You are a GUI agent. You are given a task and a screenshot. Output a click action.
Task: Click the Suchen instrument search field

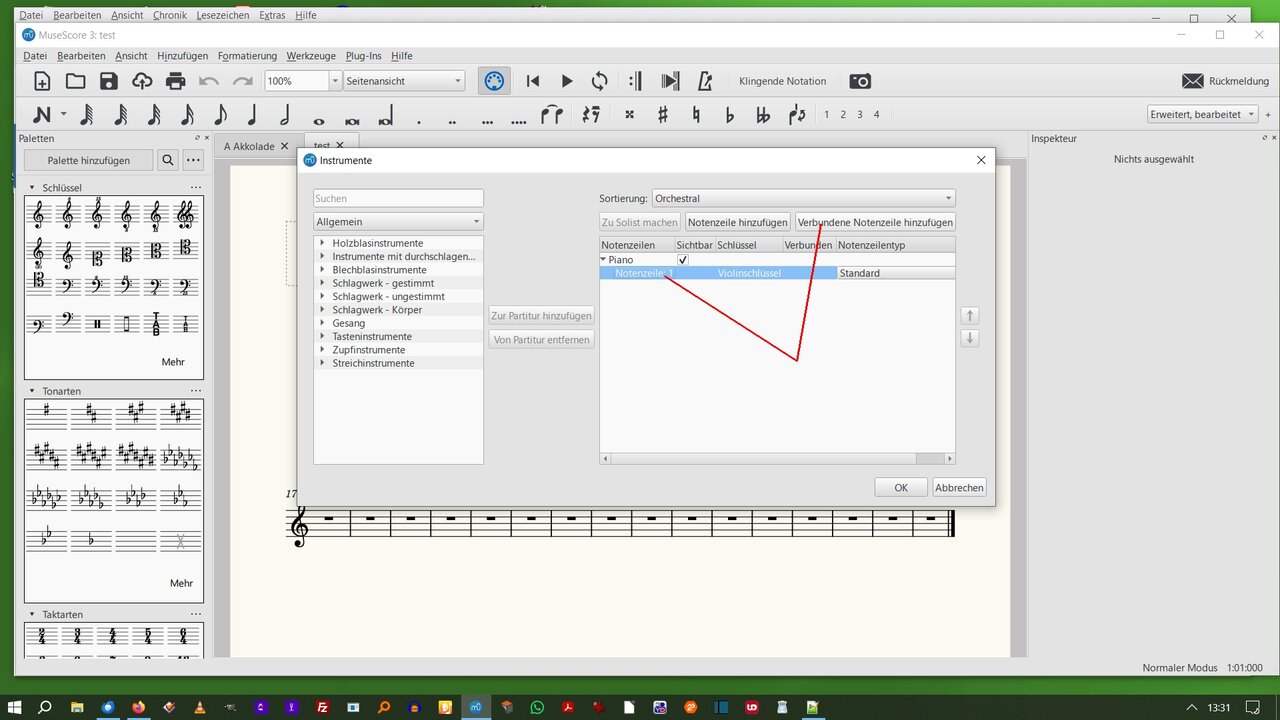(398, 198)
